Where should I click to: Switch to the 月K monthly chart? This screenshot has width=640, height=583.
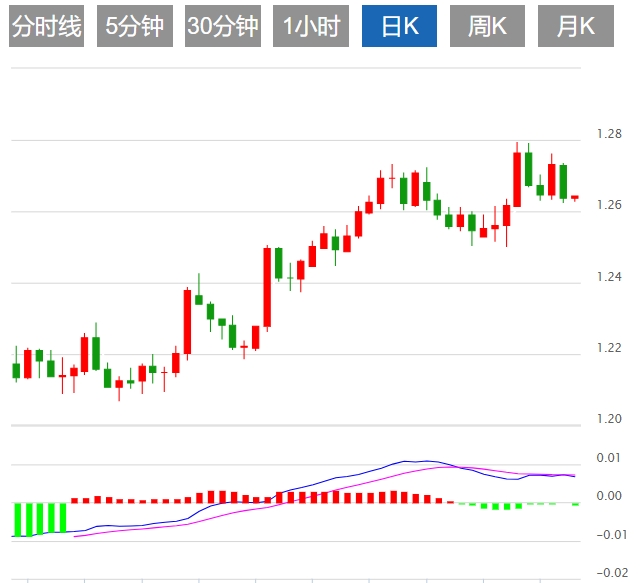(576, 26)
